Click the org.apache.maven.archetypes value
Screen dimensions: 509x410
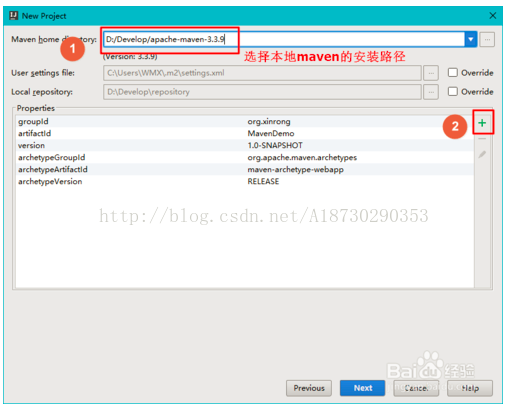coord(302,157)
